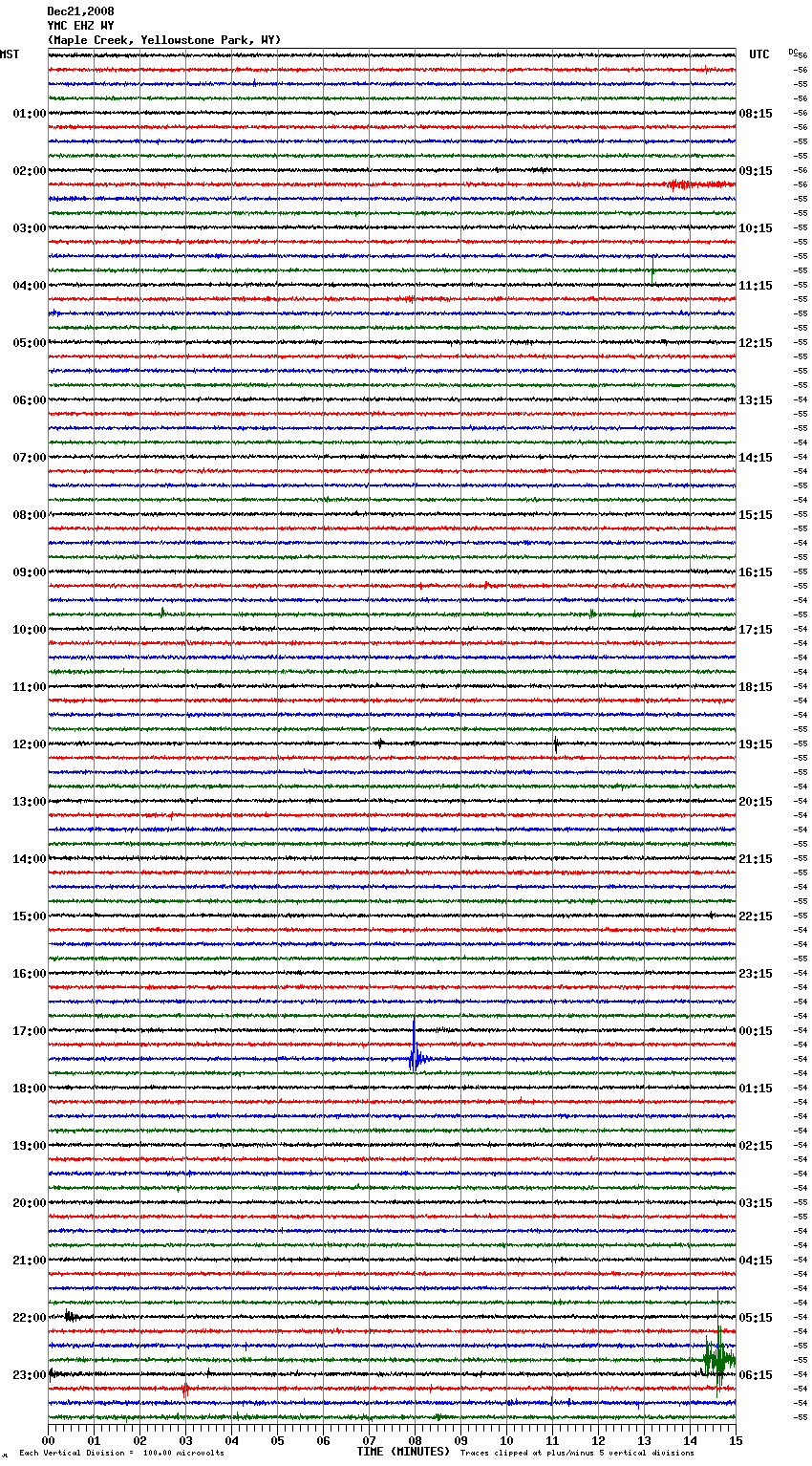Click the UTC timezone header
This screenshot has width=812, height=1466.
click(759, 54)
